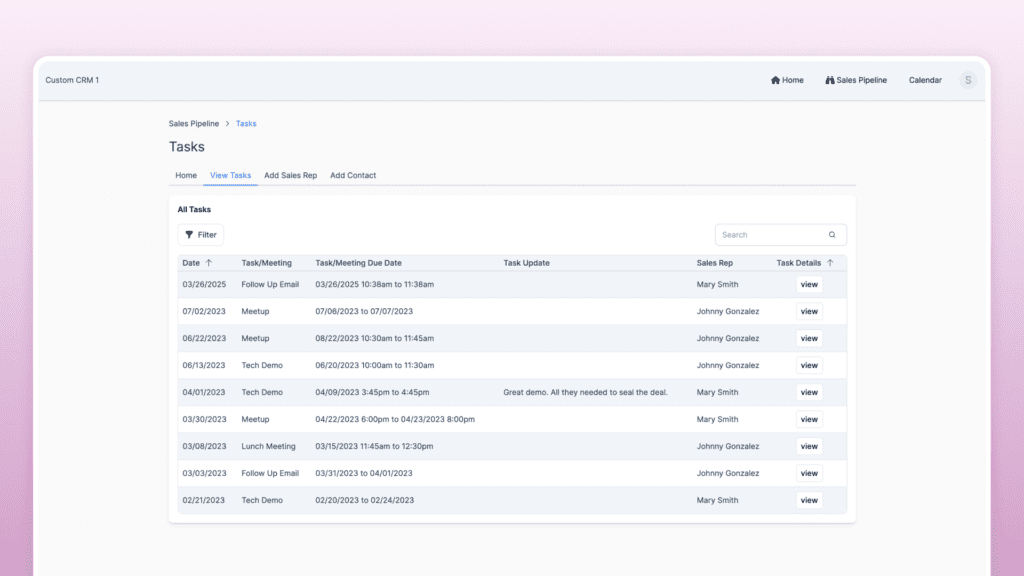This screenshot has width=1024, height=576.
Task: Click the Filter button
Action: [x=200, y=234]
